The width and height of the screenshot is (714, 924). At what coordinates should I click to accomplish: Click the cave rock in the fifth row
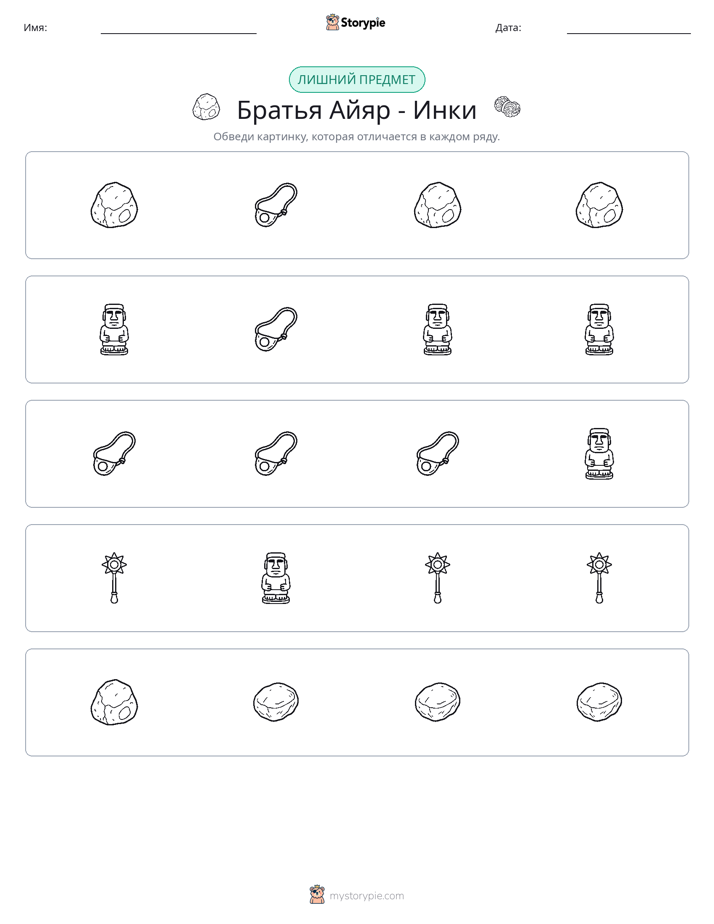pyautogui.click(x=114, y=702)
